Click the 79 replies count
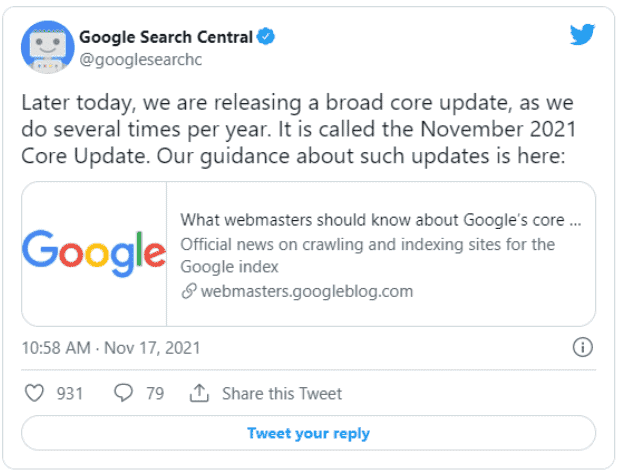This screenshot has width=622, height=472. (x=154, y=393)
